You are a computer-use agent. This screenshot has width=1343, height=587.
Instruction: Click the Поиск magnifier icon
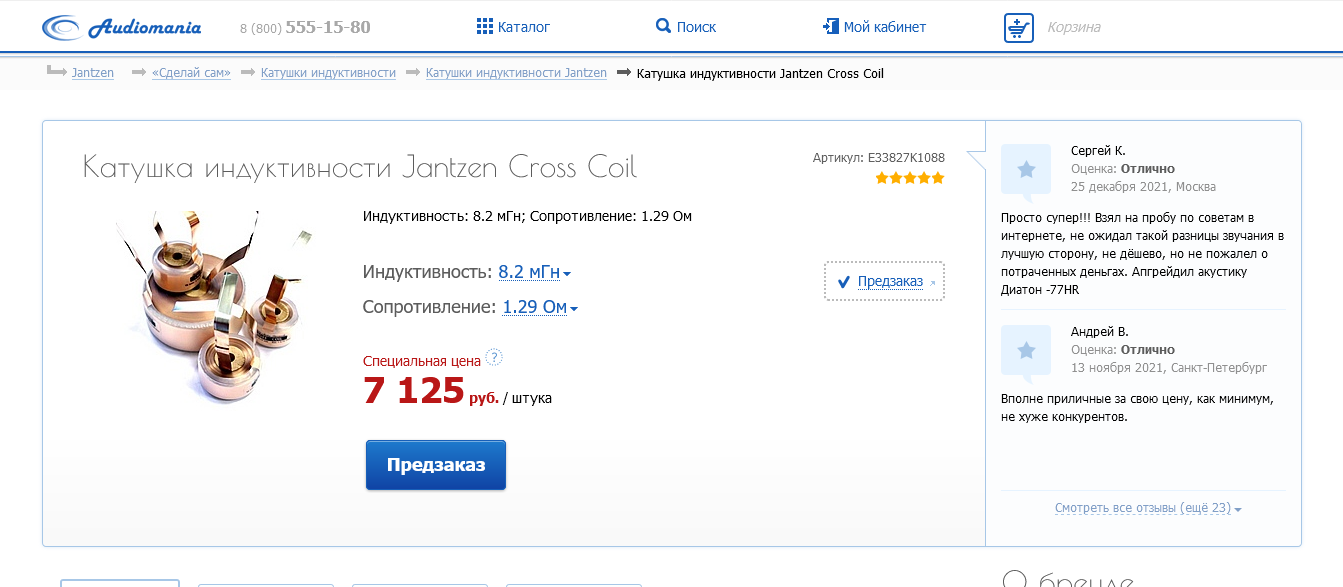coord(663,26)
